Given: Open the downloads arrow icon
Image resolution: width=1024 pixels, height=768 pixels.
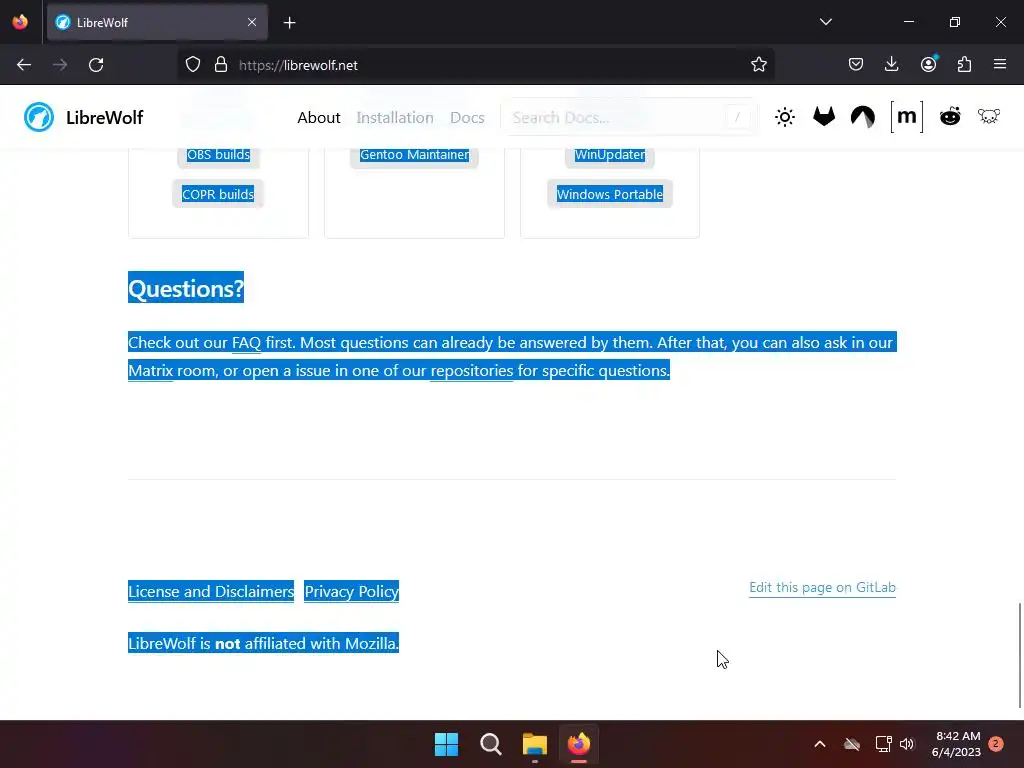Looking at the screenshot, I should tap(891, 65).
